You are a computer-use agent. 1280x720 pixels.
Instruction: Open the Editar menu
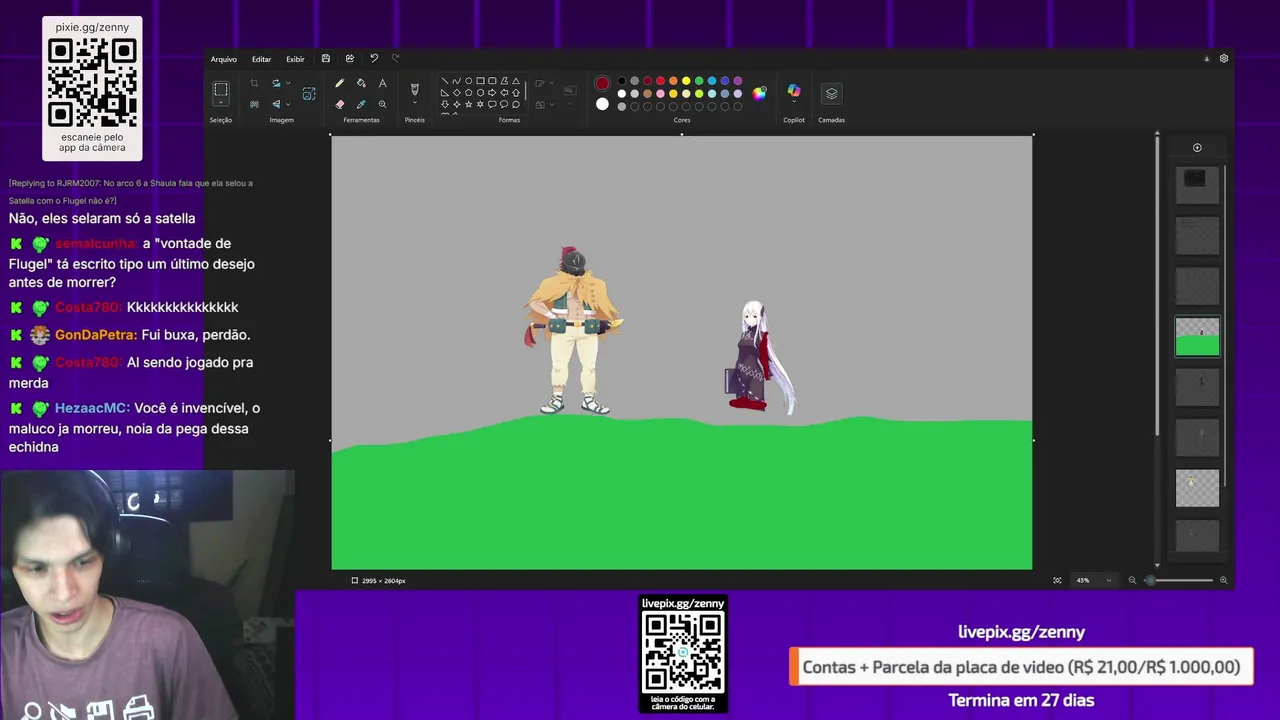pyautogui.click(x=262, y=59)
